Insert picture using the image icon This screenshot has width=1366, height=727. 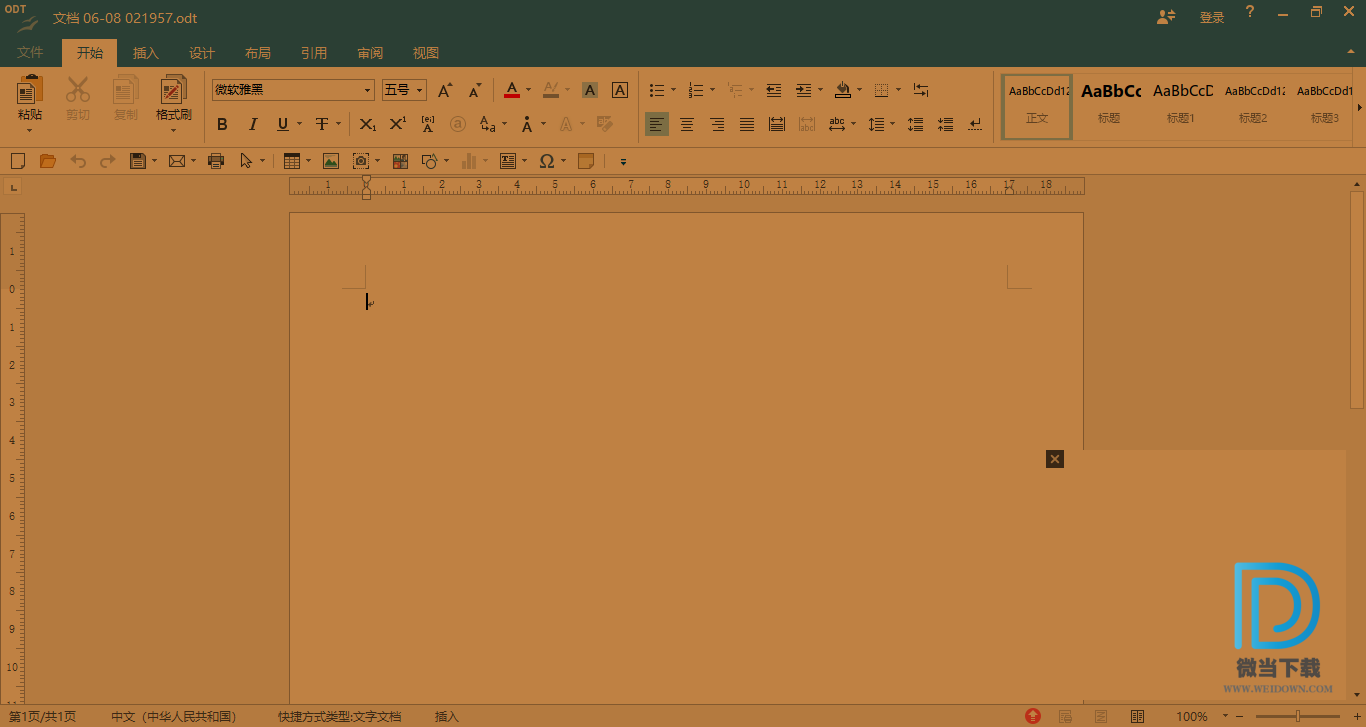tap(331, 160)
